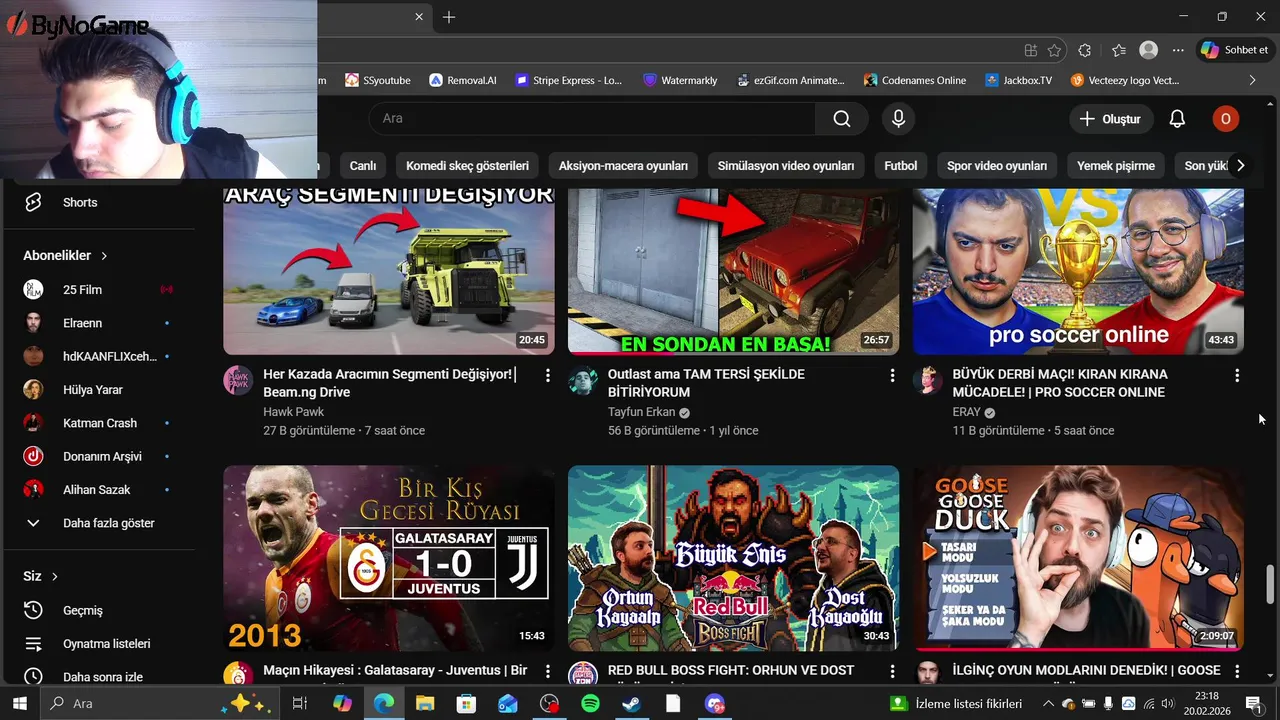Show more bookmarks with the overflow chevron
The image size is (1280, 720).
[x=1252, y=80]
